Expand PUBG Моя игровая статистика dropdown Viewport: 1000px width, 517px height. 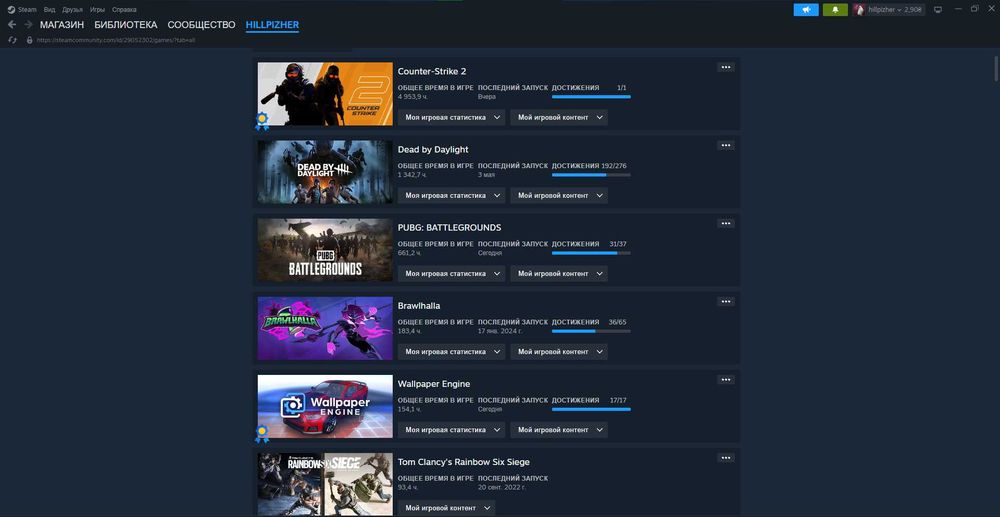[452, 273]
